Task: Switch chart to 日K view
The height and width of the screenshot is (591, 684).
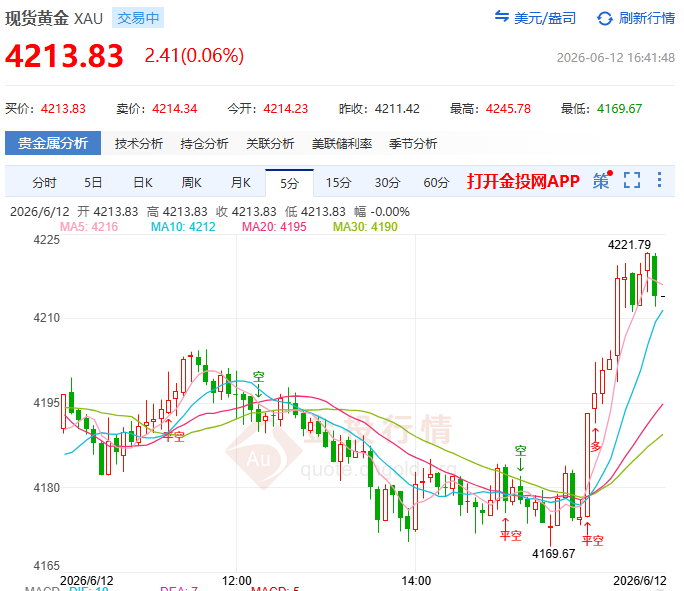Action: [x=143, y=182]
